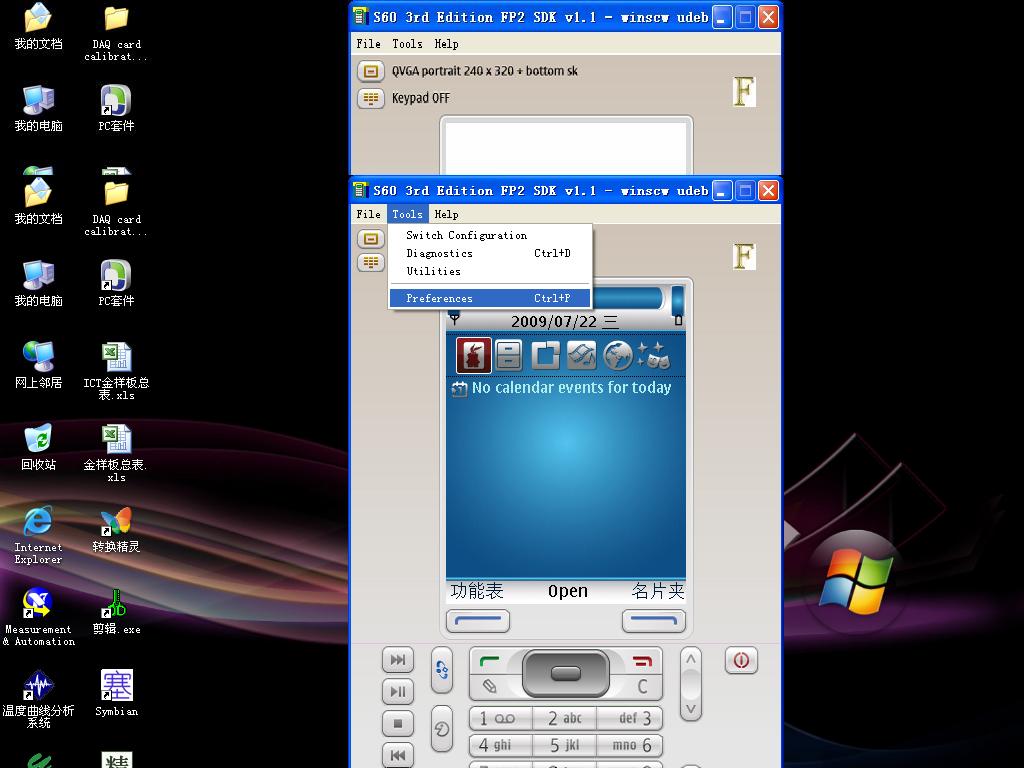Viewport: 1024px width, 768px height.
Task: Open the theatre masks shortcut on phone screen
Action: (653, 356)
